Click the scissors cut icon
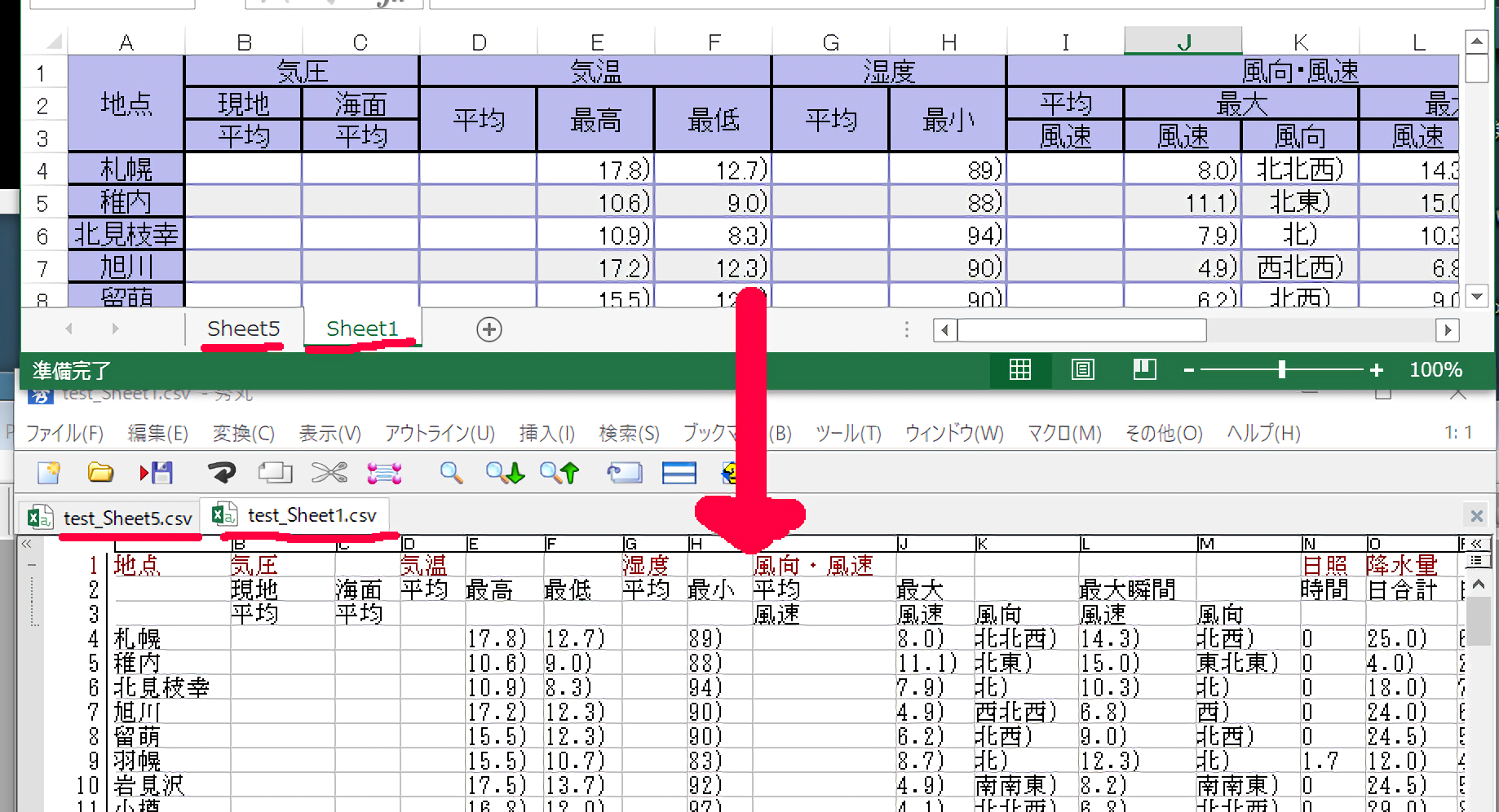This screenshot has height=812, width=1499. (x=329, y=473)
